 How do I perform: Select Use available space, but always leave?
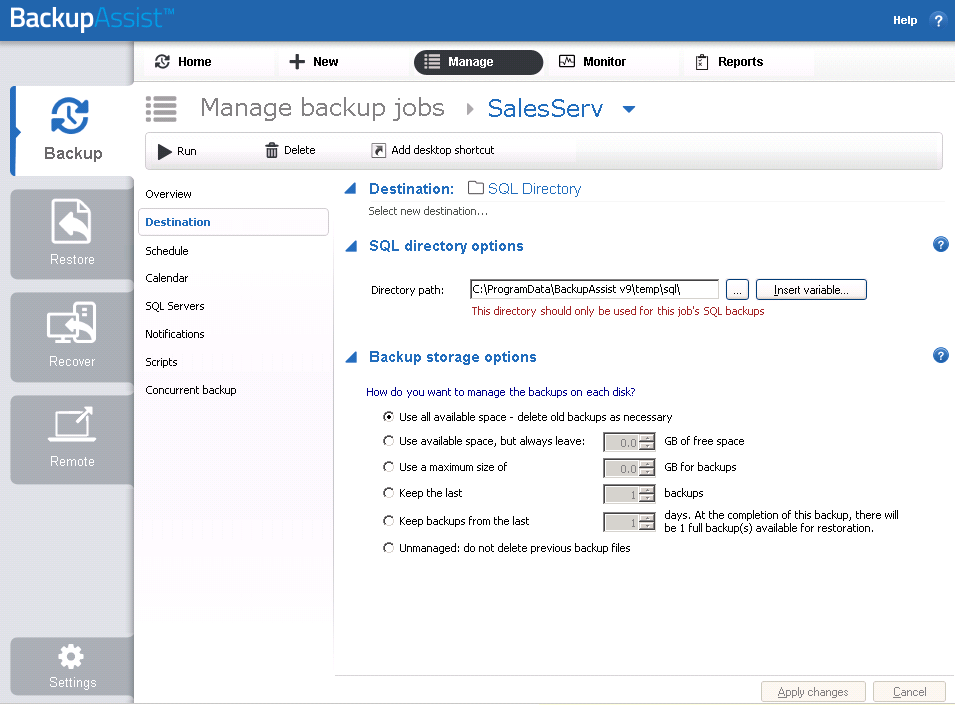[388, 441]
